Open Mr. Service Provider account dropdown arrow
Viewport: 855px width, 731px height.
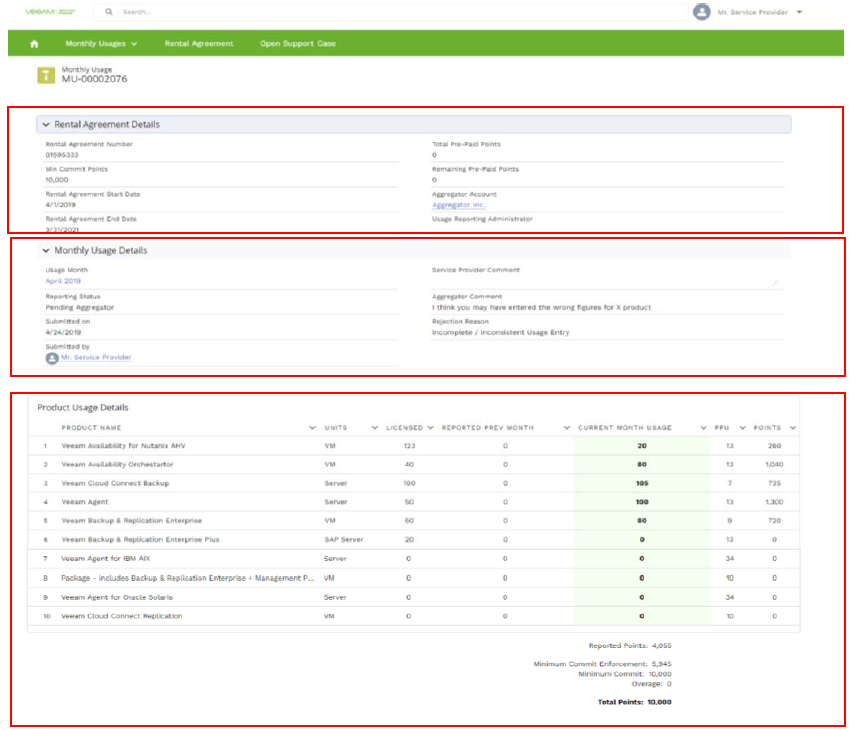(x=799, y=12)
